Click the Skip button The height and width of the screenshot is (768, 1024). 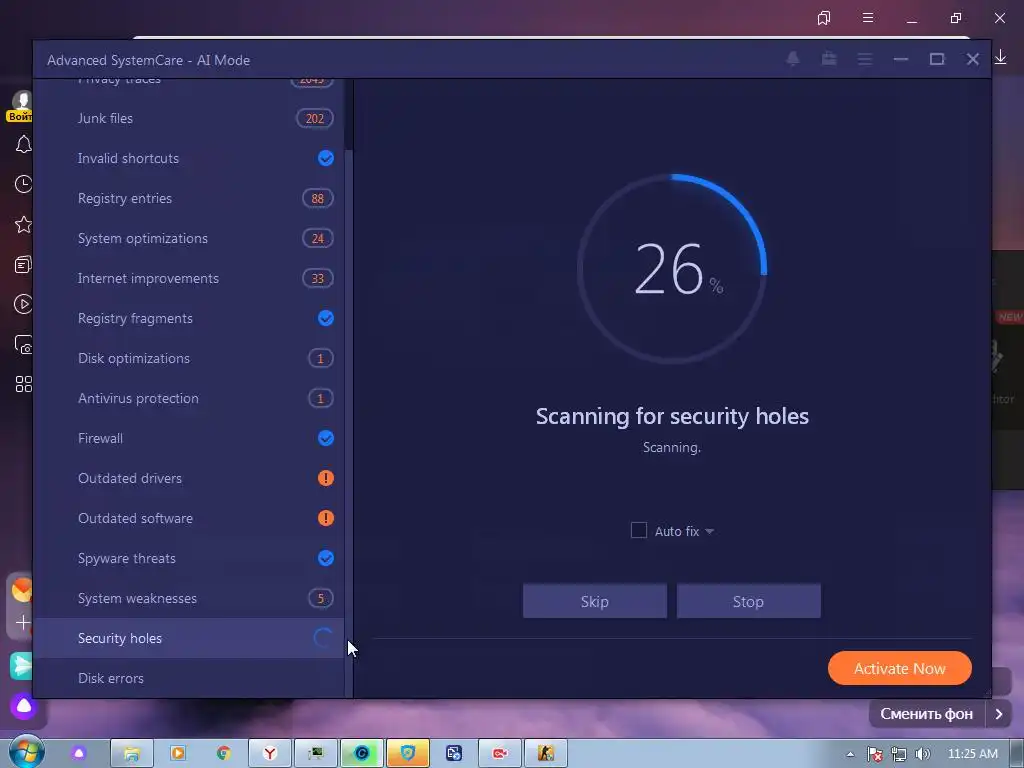tap(594, 601)
